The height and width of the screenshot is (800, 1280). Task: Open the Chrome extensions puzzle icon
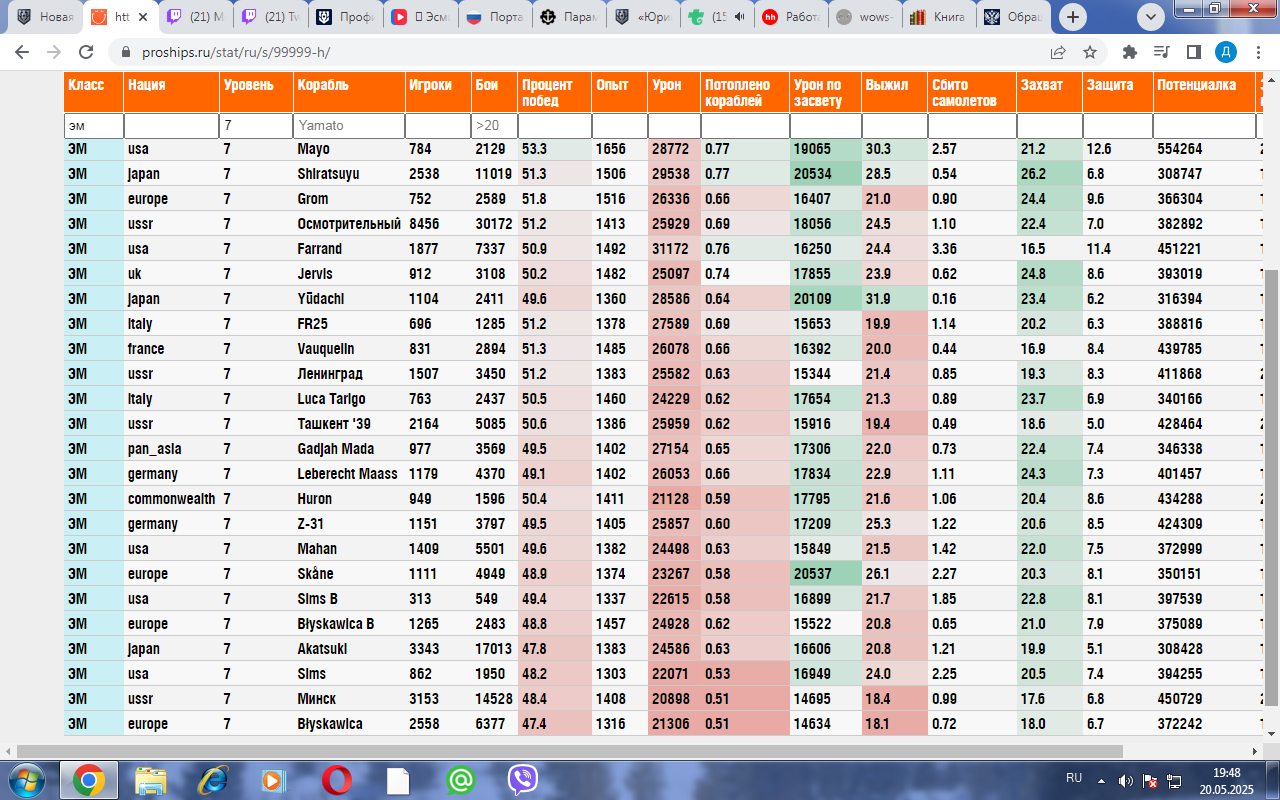coord(1130,52)
